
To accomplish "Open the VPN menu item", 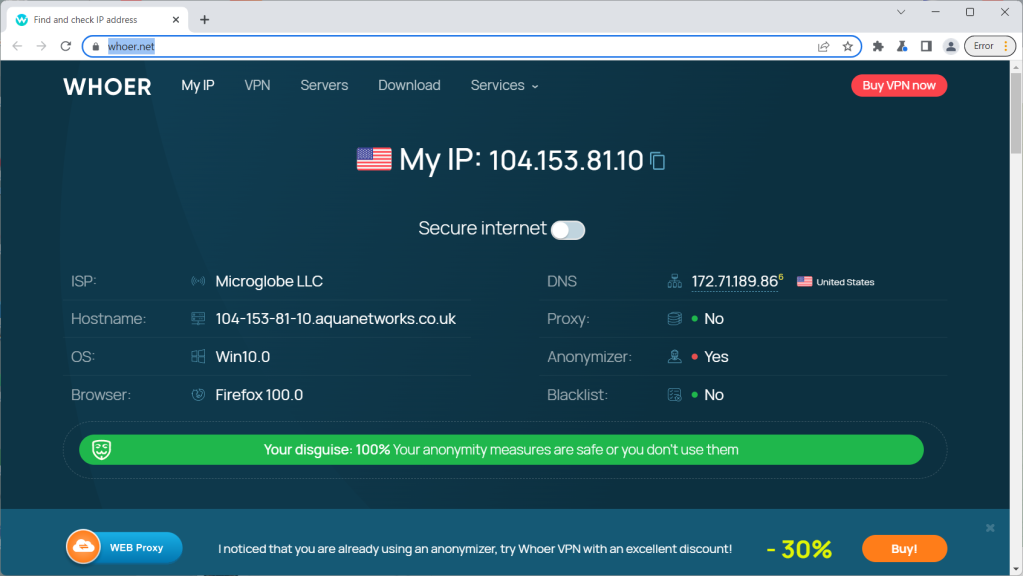I will tap(257, 85).
